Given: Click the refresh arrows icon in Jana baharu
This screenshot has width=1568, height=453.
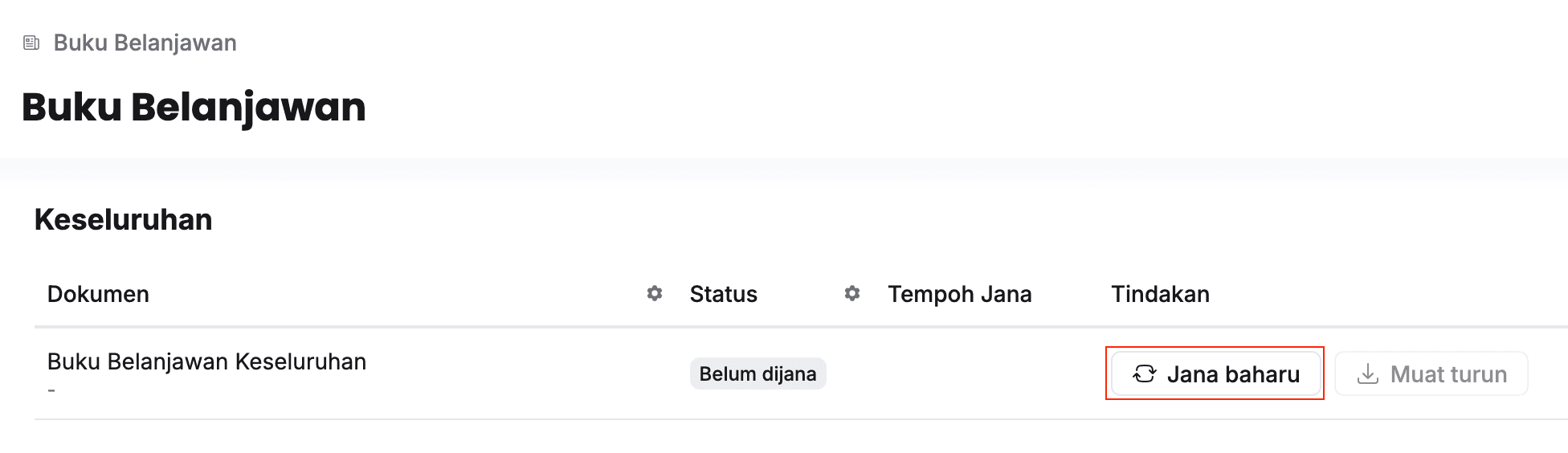Looking at the screenshot, I should point(1144,373).
